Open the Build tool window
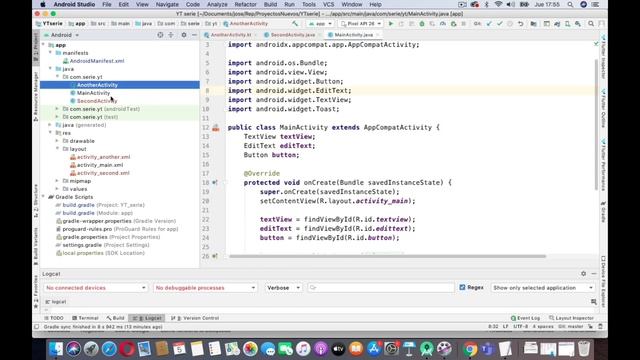Viewport: 640px width, 360px height. tap(116, 318)
